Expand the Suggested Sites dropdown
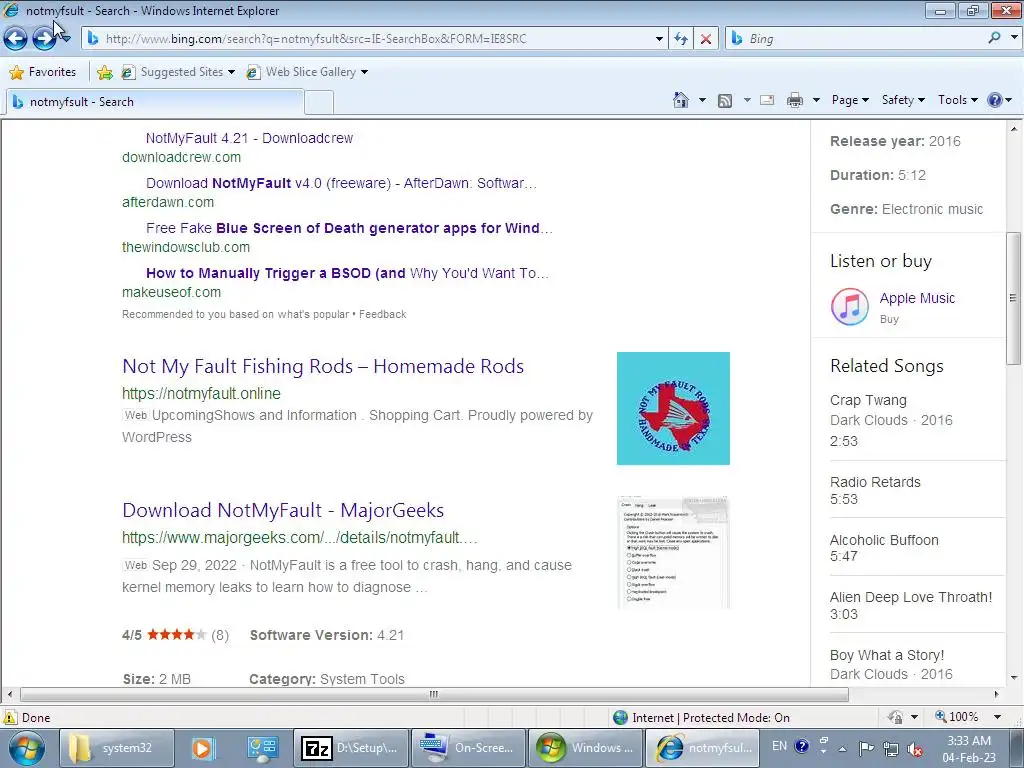 point(232,72)
